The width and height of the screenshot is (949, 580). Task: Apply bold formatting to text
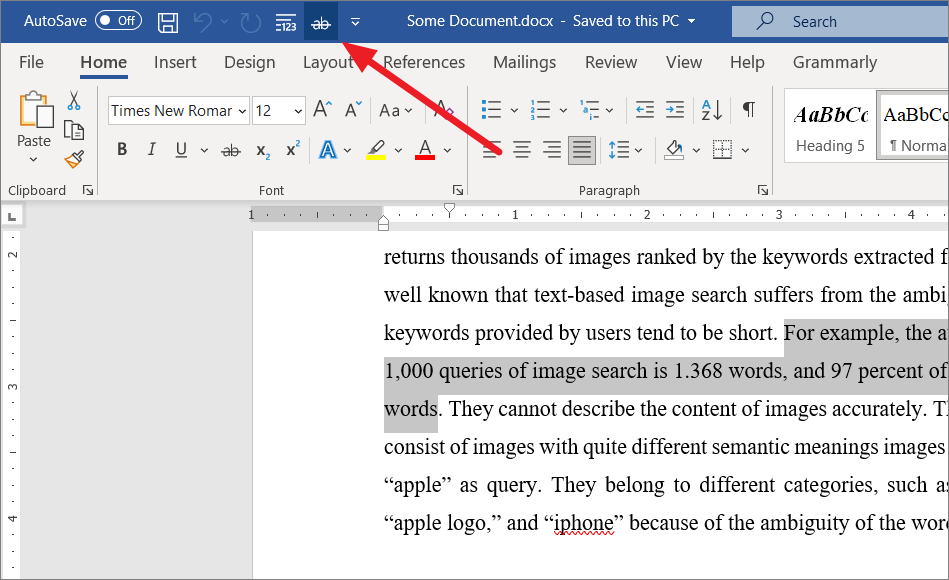(x=122, y=149)
